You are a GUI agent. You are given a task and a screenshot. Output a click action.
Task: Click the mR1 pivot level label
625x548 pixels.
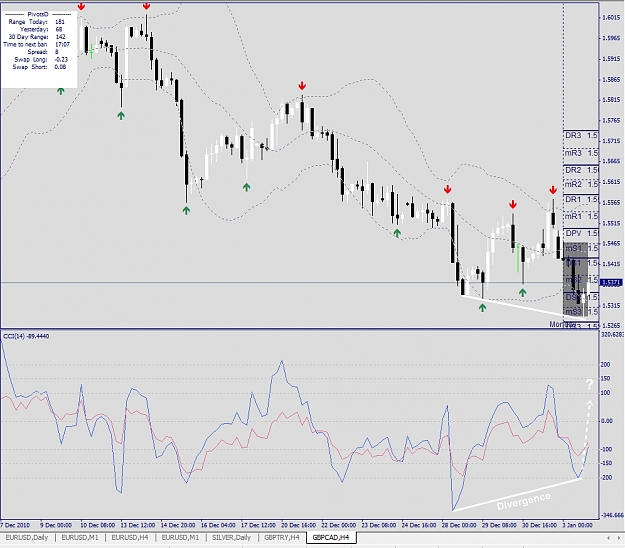coord(573,216)
